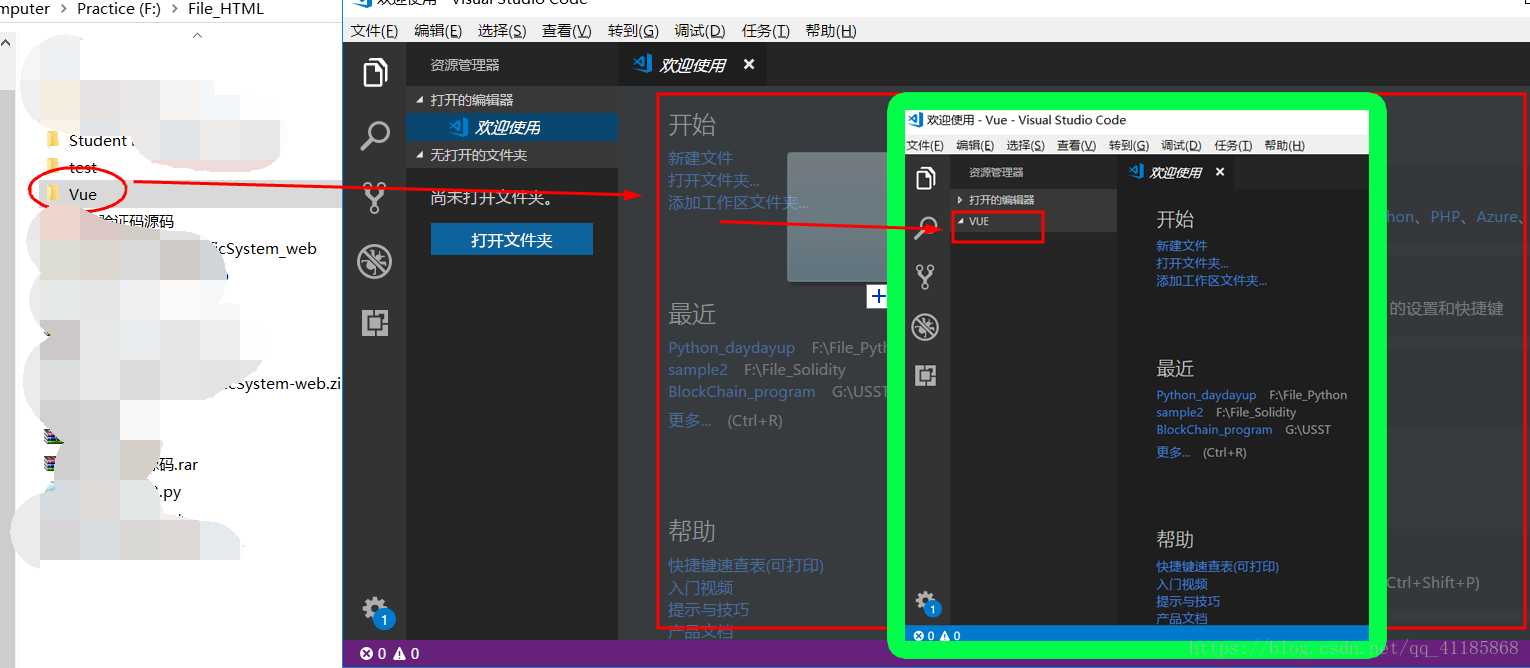Close the 欢迎使用 tab in inset Vue window
The width and height of the screenshot is (1530, 668).
(x=1220, y=172)
